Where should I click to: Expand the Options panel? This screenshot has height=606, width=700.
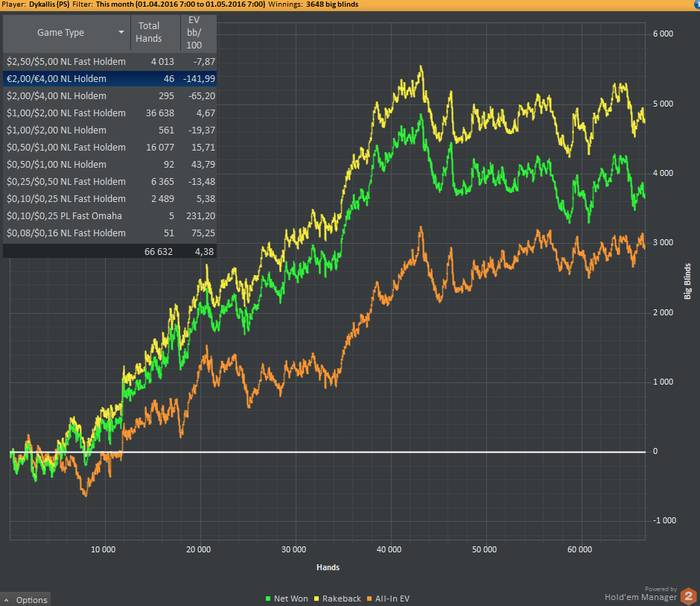(26, 600)
